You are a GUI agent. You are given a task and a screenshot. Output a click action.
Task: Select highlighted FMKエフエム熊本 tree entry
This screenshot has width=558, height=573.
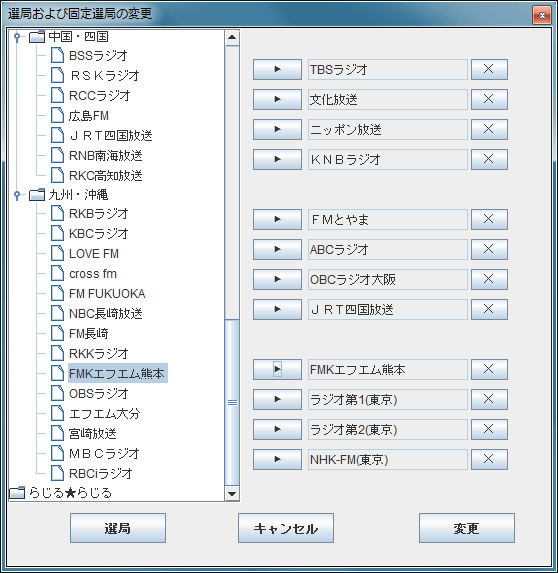tap(118, 373)
